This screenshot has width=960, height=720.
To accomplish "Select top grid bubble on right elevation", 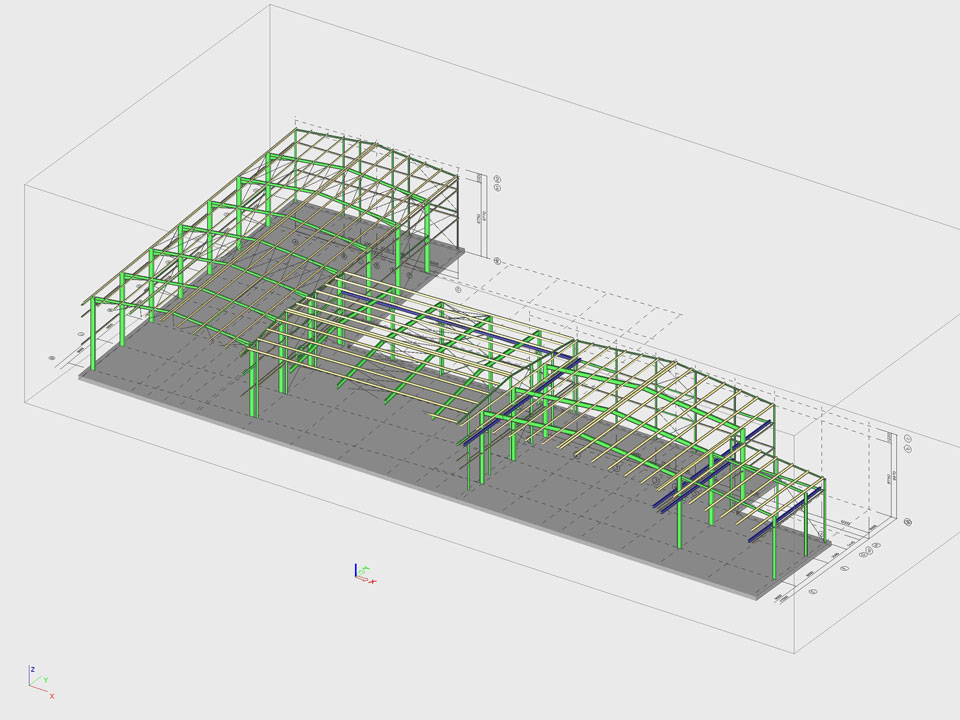I will (x=907, y=437).
